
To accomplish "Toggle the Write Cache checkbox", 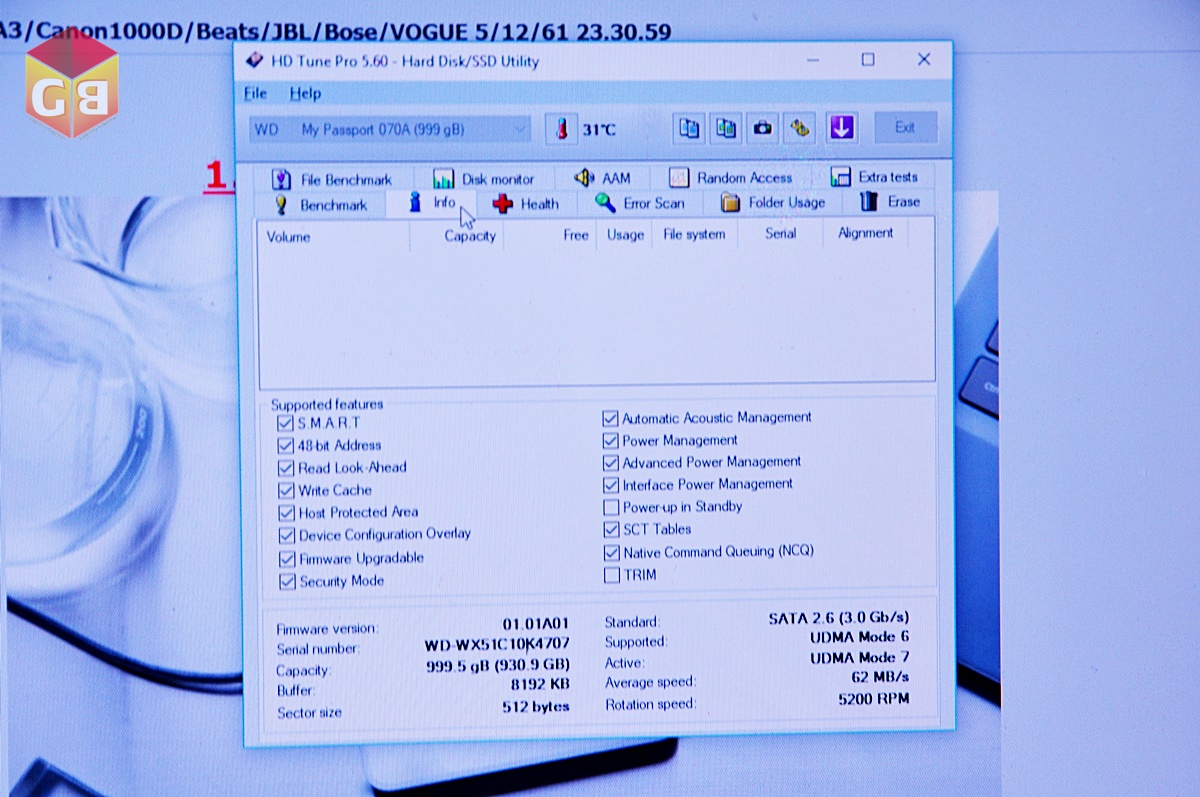I will click(x=287, y=491).
